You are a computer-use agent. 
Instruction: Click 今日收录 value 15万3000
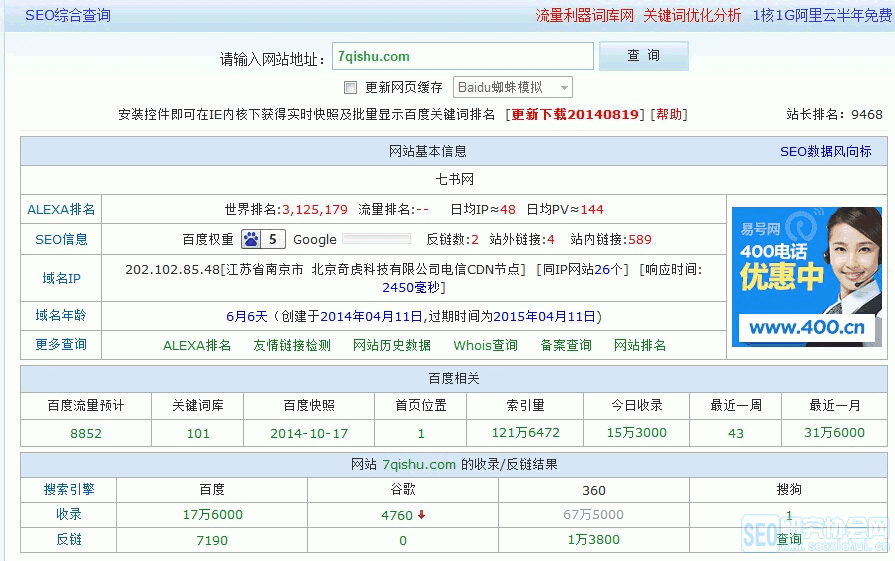pyautogui.click(x=636, y=433)
